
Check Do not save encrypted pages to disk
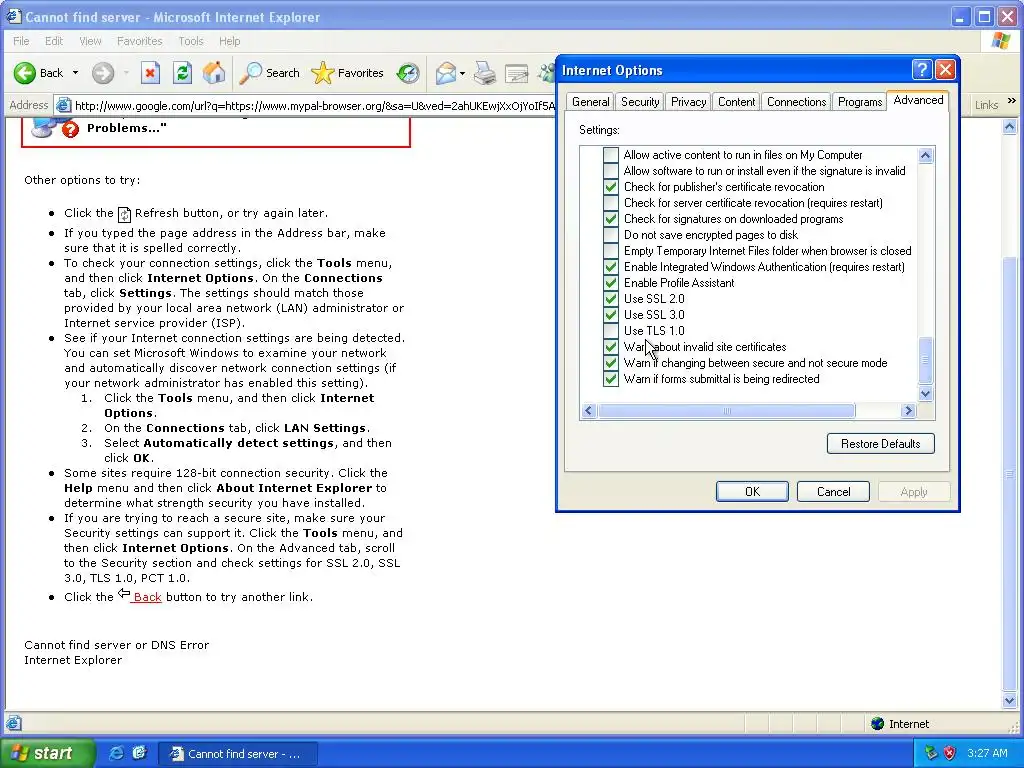point(611,234)
